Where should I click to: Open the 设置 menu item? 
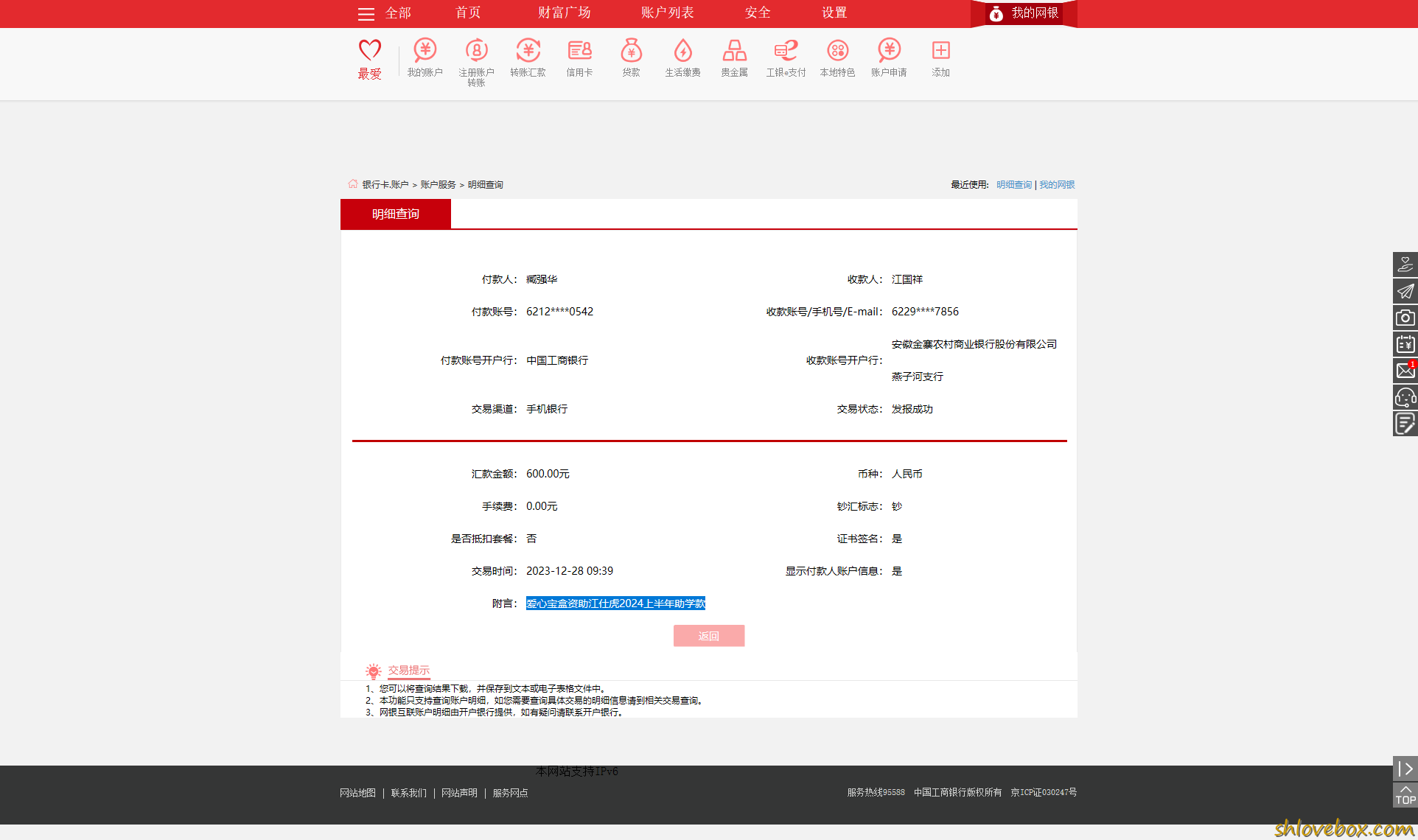(x=834, y=13)
